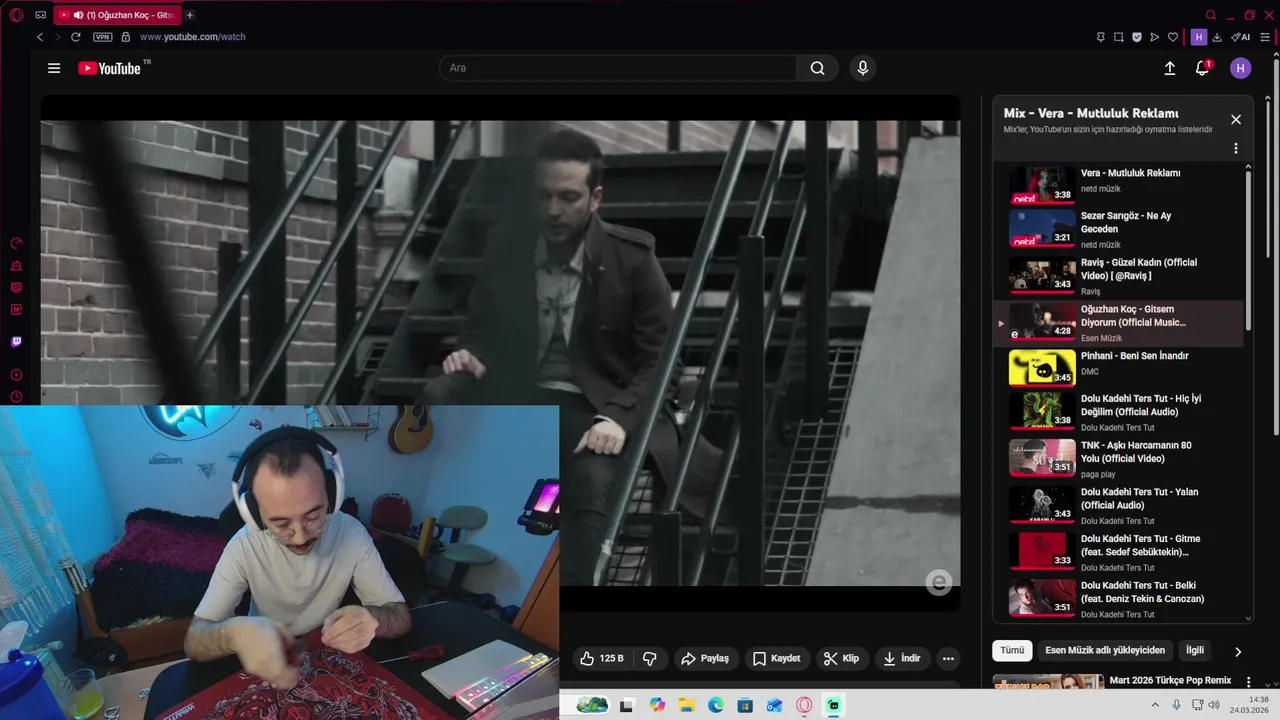
Task: Open the tab islands workspace icon
Action: 40,15
